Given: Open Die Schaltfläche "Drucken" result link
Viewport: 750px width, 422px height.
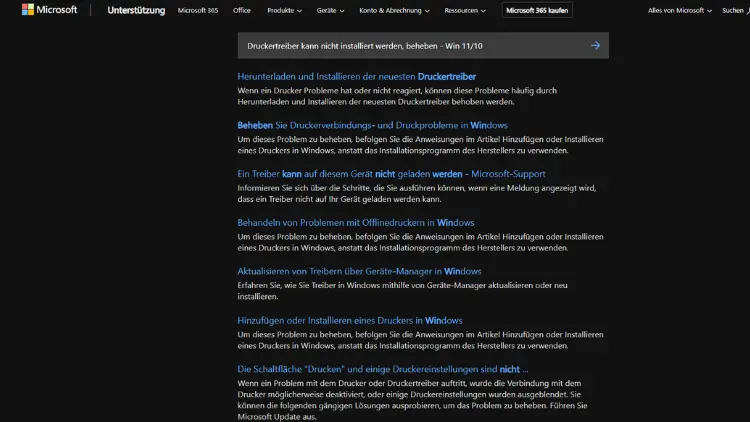Looking at the screenshot, I should tap(383, 369).
